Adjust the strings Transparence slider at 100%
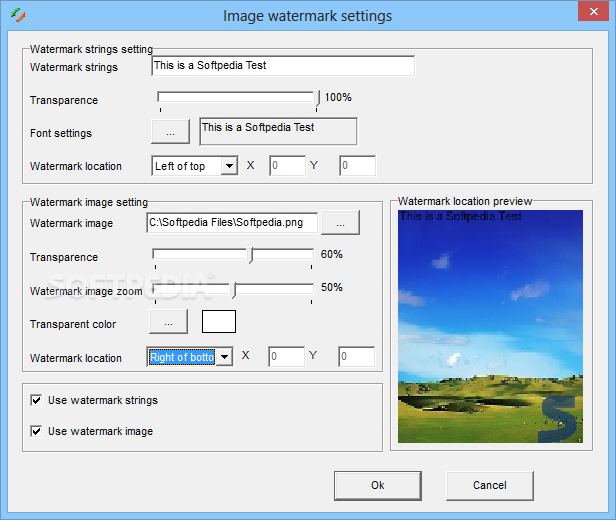Screen dimensions: 616x520 tap(317, 98)
